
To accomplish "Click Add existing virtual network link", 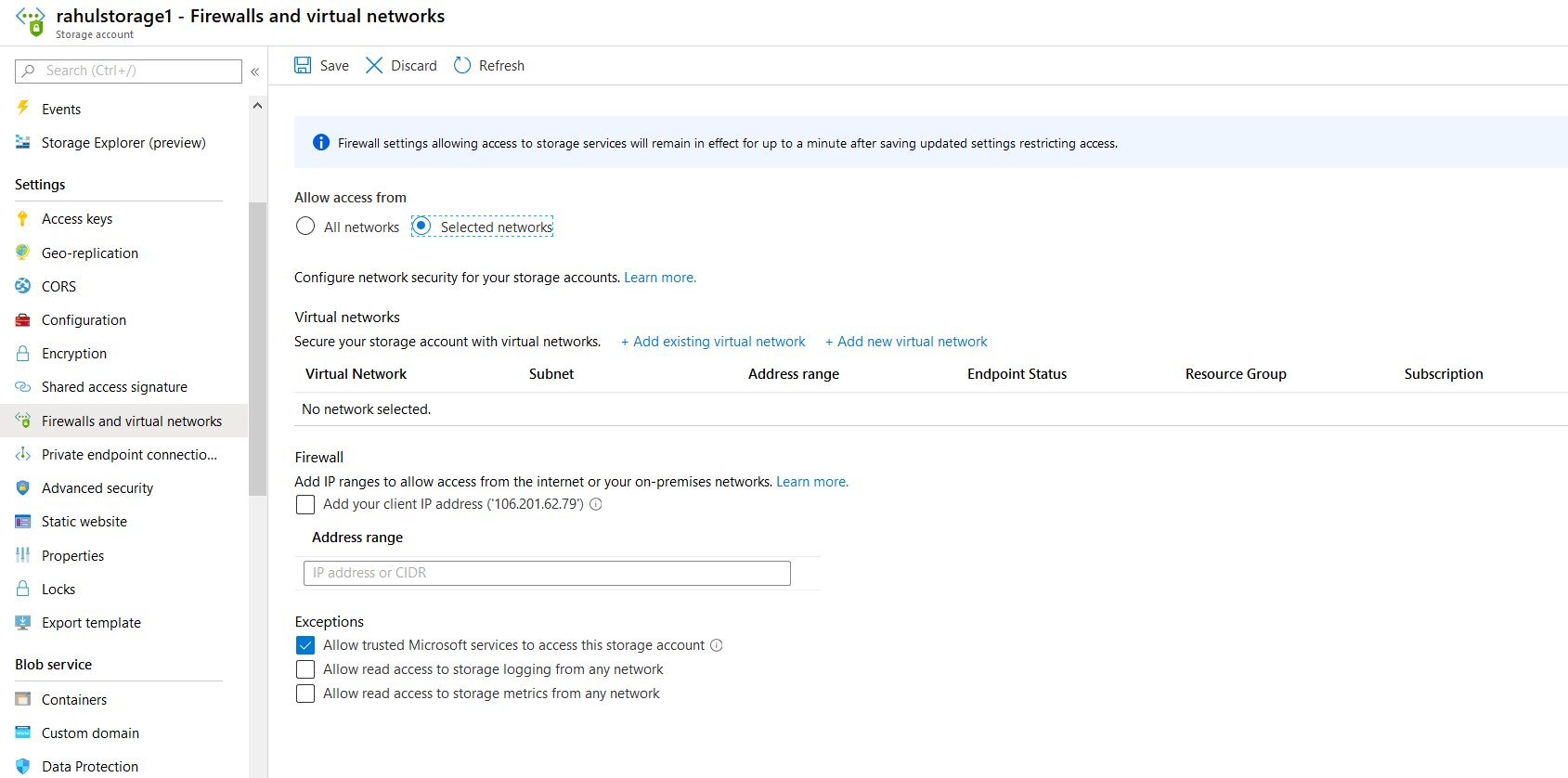I will [713, 342].
